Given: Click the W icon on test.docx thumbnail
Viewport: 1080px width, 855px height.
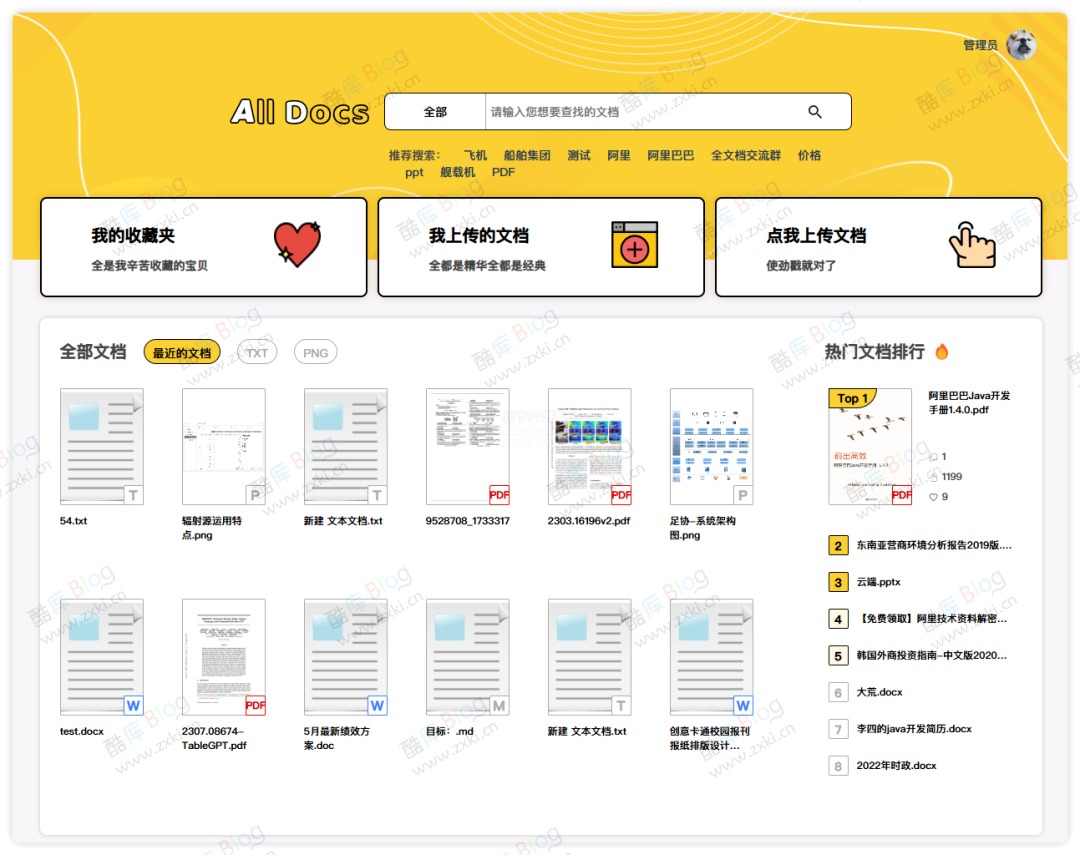Looking at the screenshot, I should point(135,705).
